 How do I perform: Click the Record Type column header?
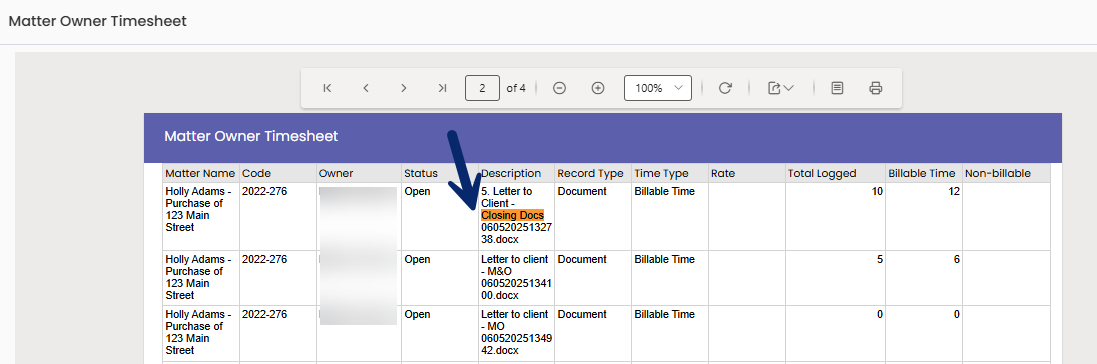593,174
